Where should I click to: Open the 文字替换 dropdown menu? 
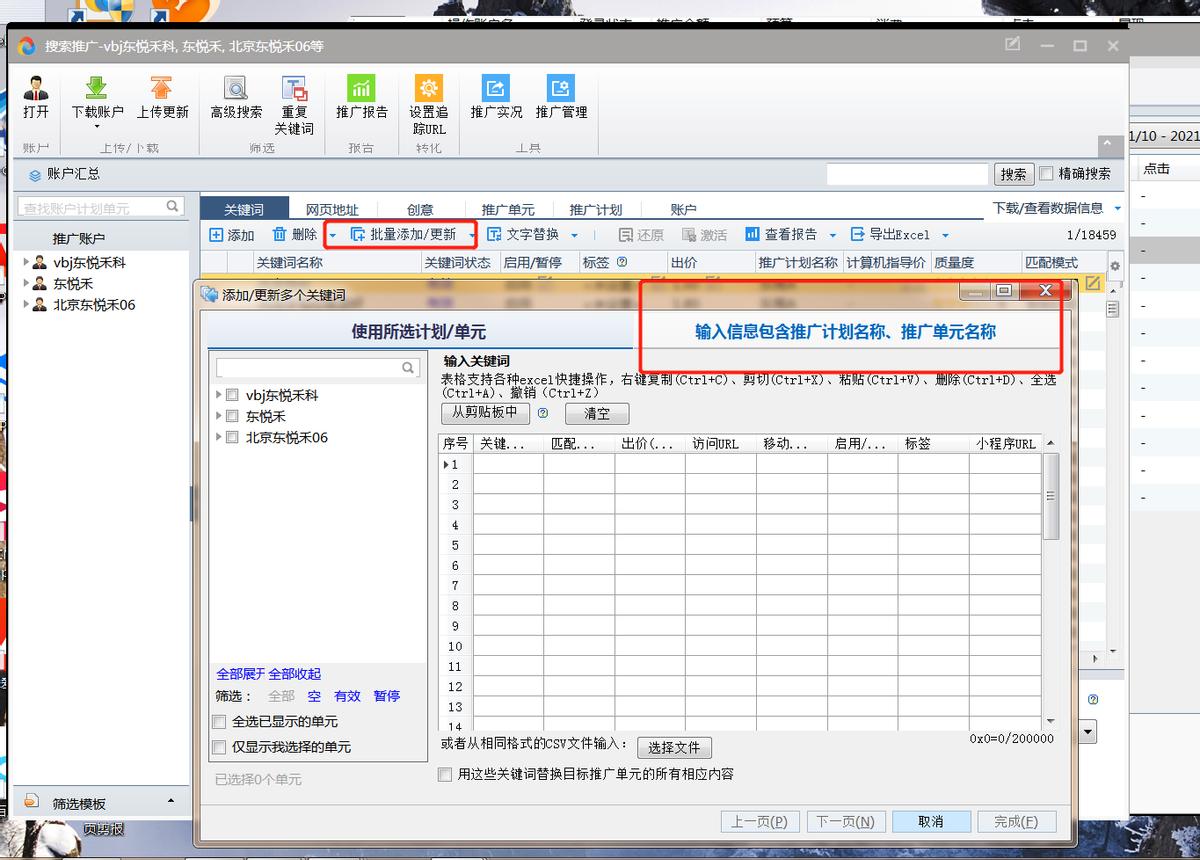(572, 234)
